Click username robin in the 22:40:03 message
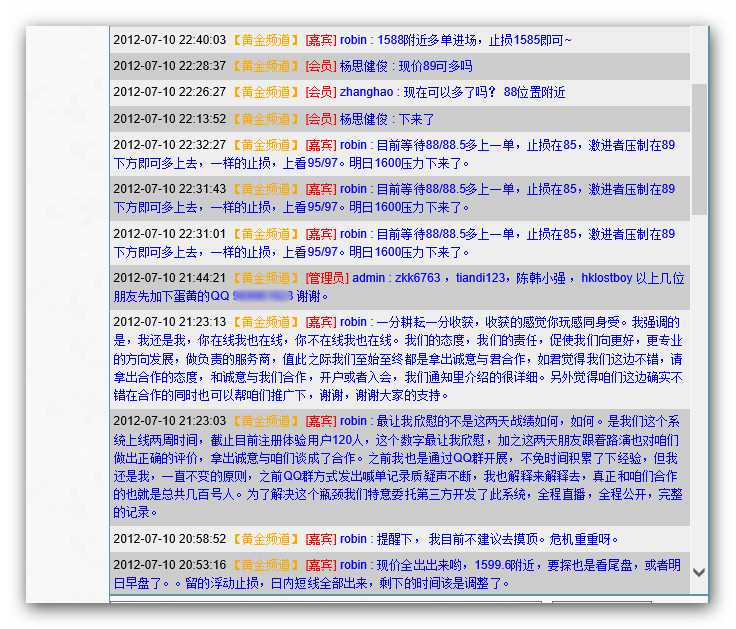This screenshot has width=736, height=629. coord(353,40)
